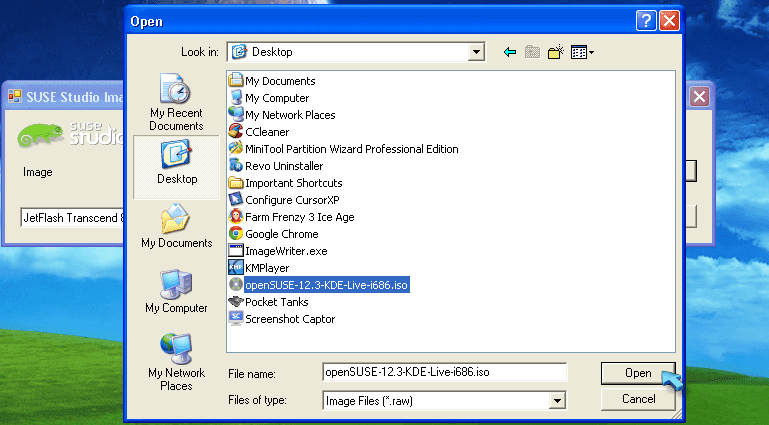Select Farm Frenzy 3 Ice Age icon
This screenshot has width=769, height=425.
pyautogui.click(x=236, y=217)
